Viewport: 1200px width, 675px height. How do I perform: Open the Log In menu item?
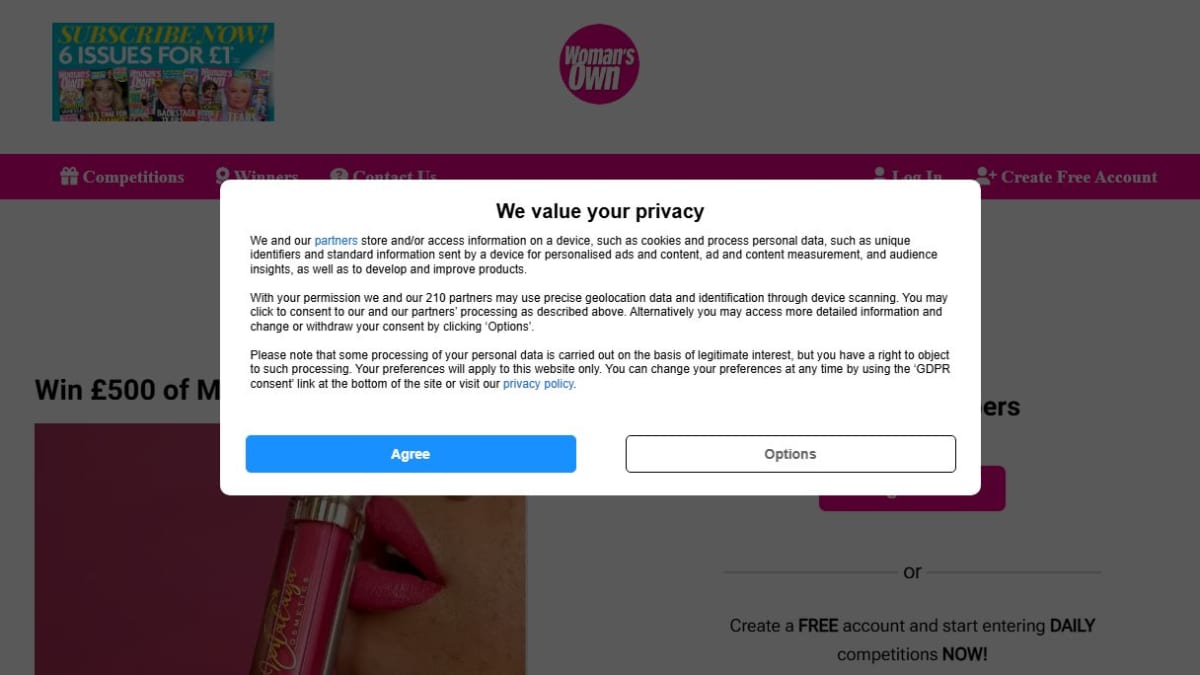(917, 175)
